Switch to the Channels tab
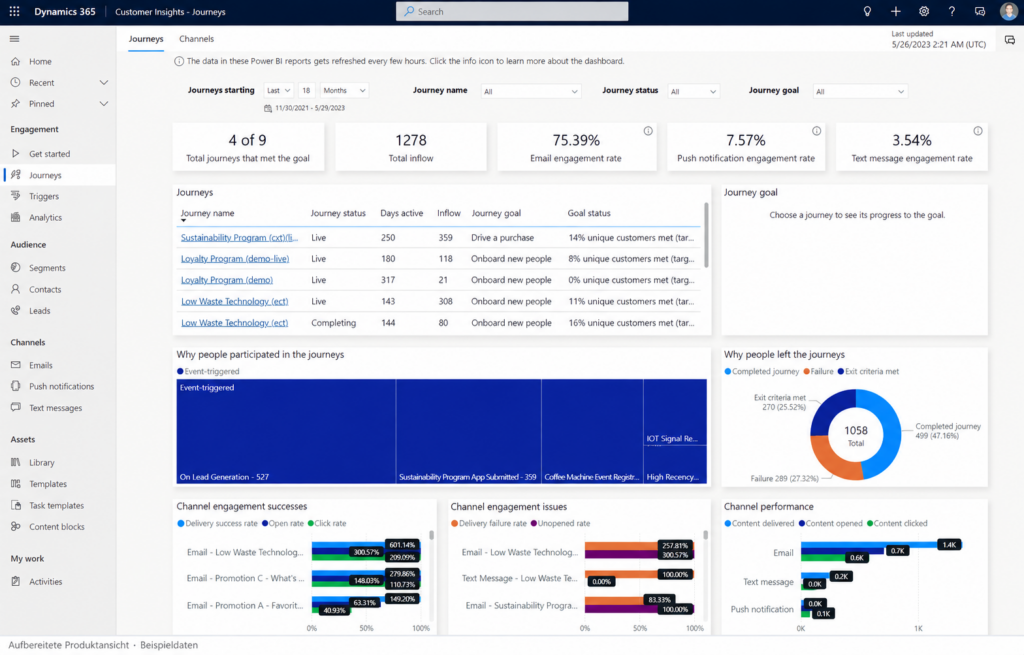This screenshot has height=655, width=1024. tap(197, 39)
